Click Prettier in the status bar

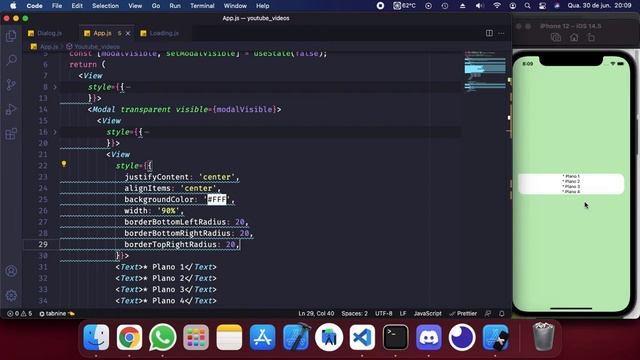tap(463, 313)
